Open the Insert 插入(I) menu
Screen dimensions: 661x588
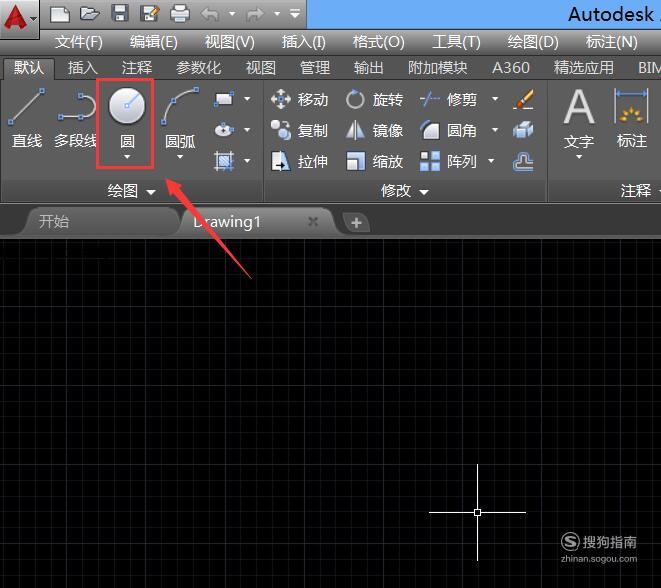304,42
